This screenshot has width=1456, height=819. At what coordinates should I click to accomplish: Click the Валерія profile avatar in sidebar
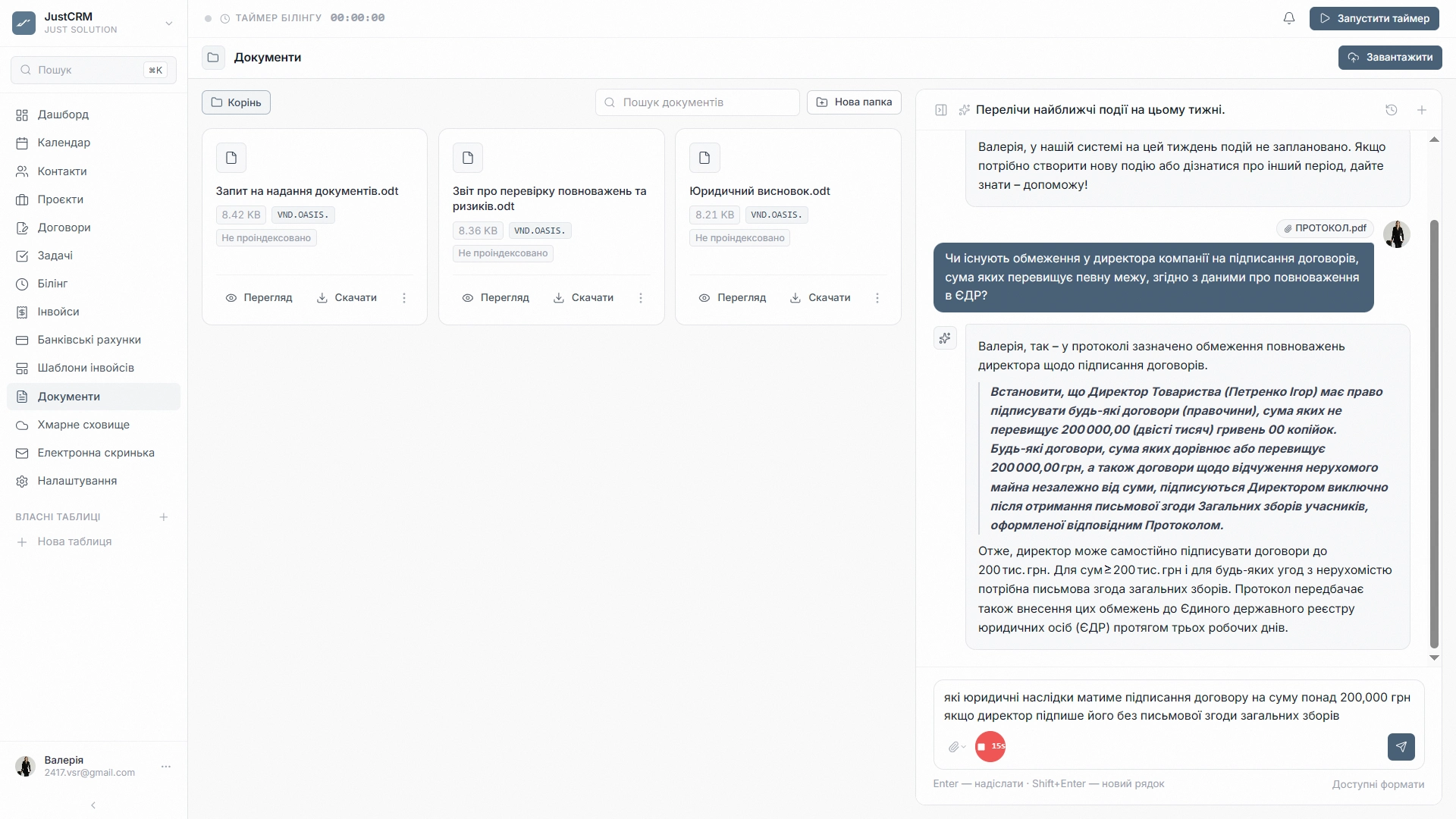[x=25, y=767]
